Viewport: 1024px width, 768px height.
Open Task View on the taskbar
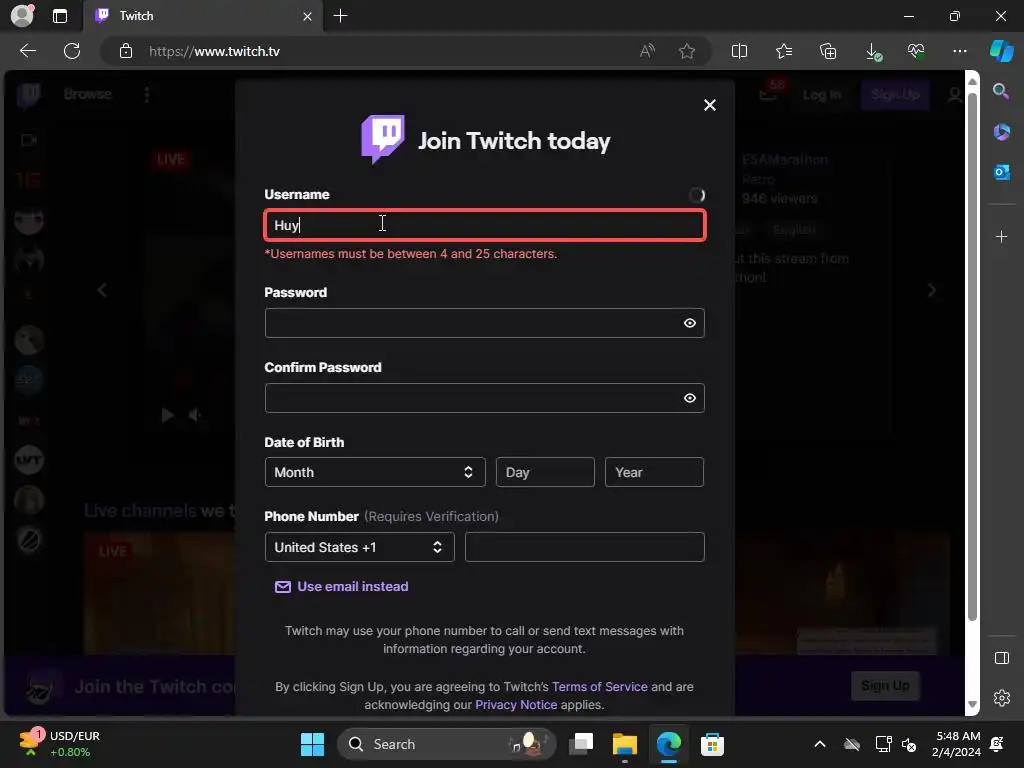coord(581,744)
